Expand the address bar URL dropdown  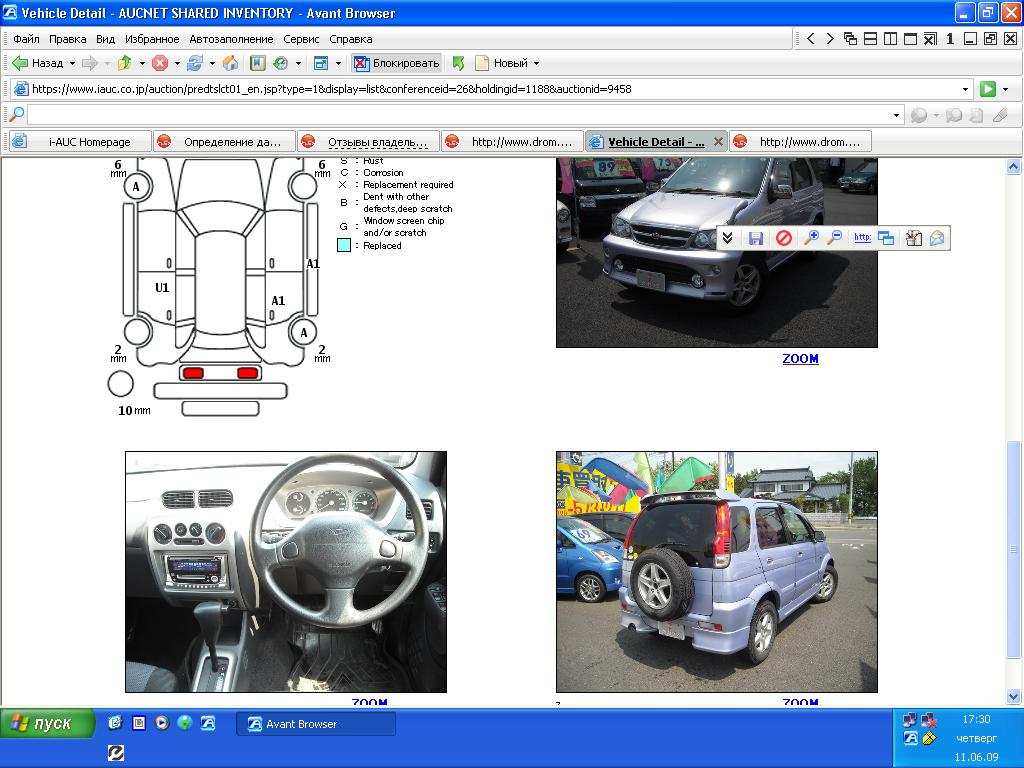[965, 89]
